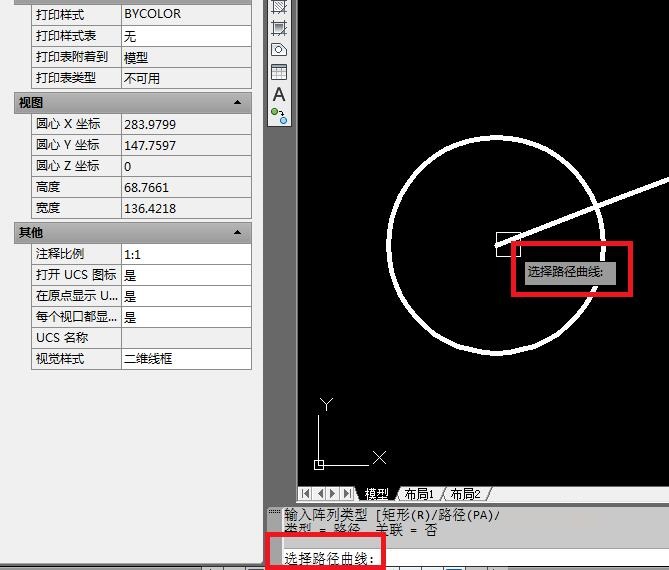This screenshot has width=669, height=570.
Task: Jump to first layout tab arrow
Action: tap(305, 494)
